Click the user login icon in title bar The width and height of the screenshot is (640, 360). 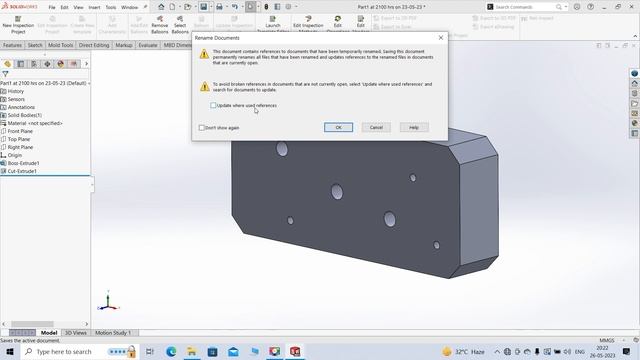point(577,7)
